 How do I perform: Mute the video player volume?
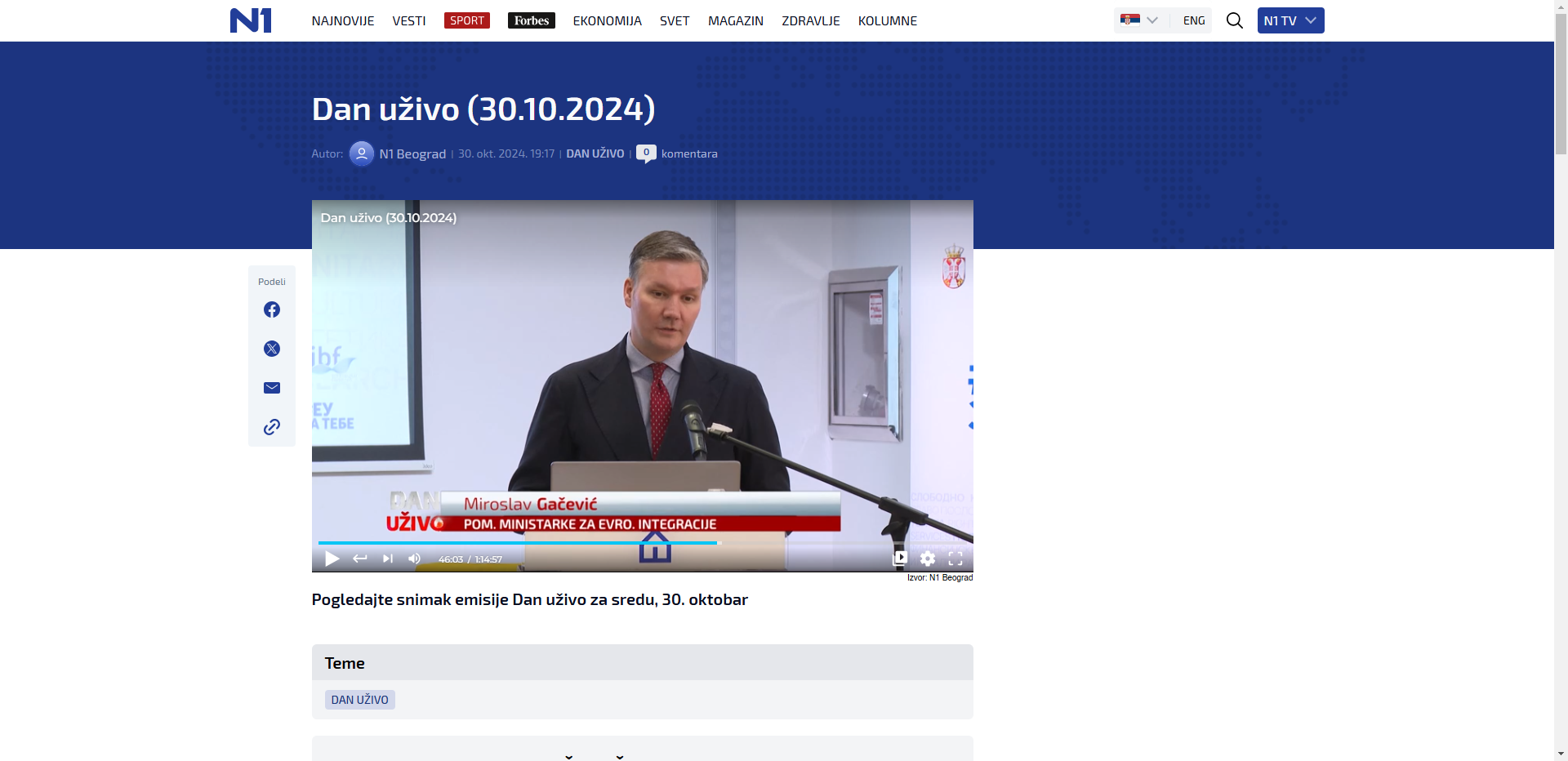point(415,559)
